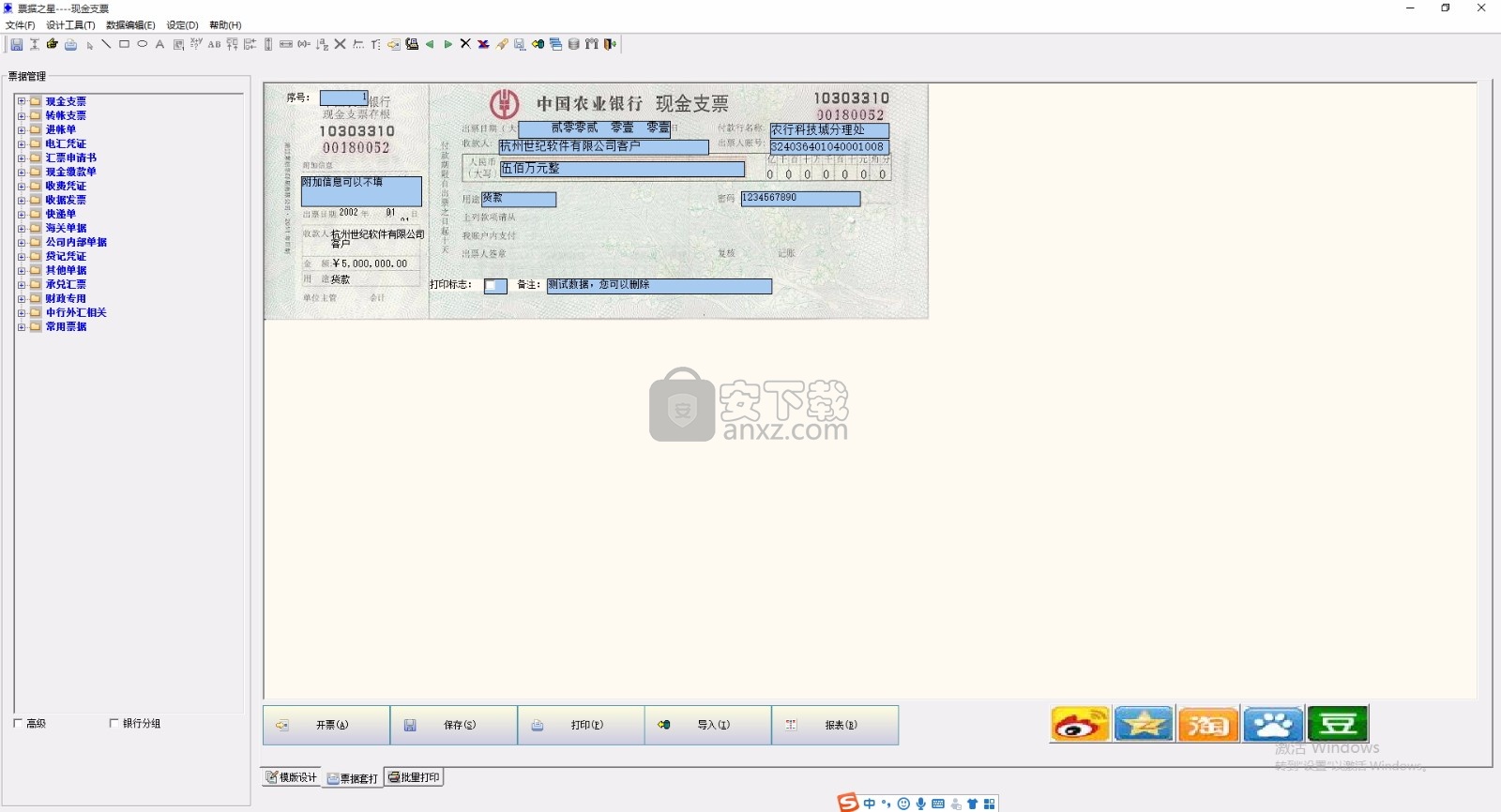Expand the 电汇凭证 tree node
This screenshot has width=1501, height=812.
pos(22,143)
